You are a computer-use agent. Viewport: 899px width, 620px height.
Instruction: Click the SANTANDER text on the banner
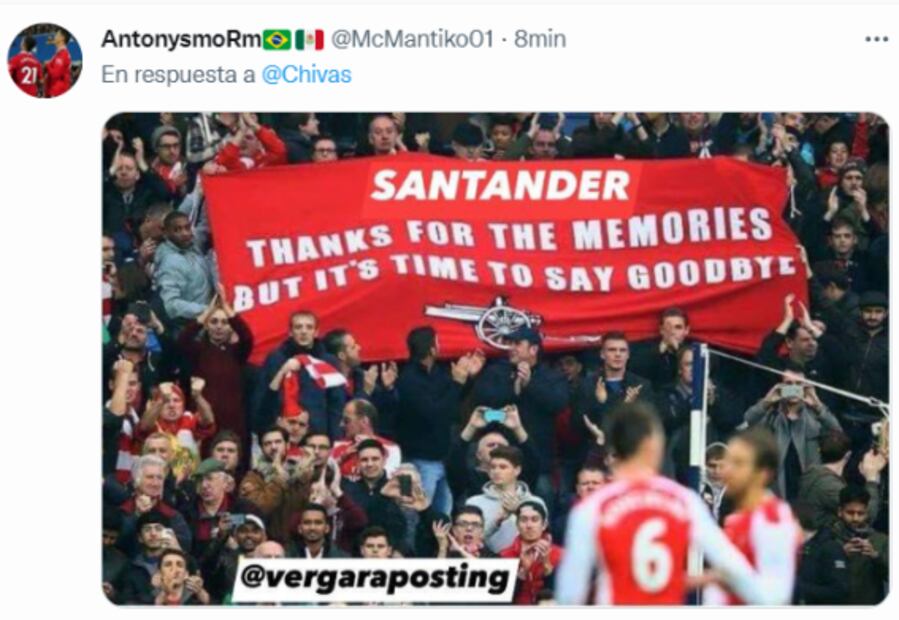[x=501, y=185]
